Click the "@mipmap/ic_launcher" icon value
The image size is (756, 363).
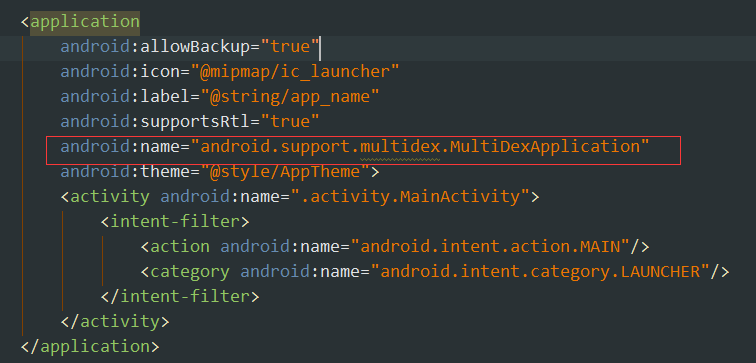(295, 72)
